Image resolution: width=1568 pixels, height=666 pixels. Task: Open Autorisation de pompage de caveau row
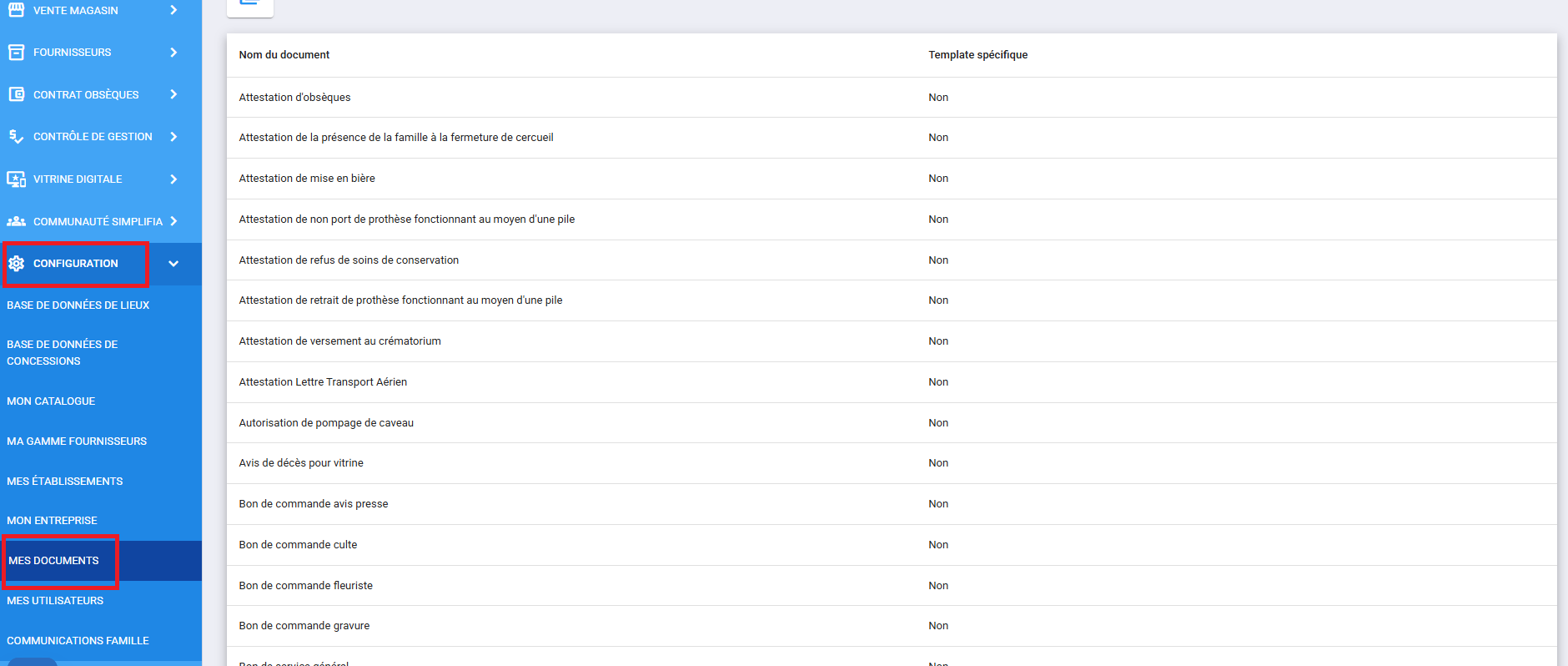point(892,423)
